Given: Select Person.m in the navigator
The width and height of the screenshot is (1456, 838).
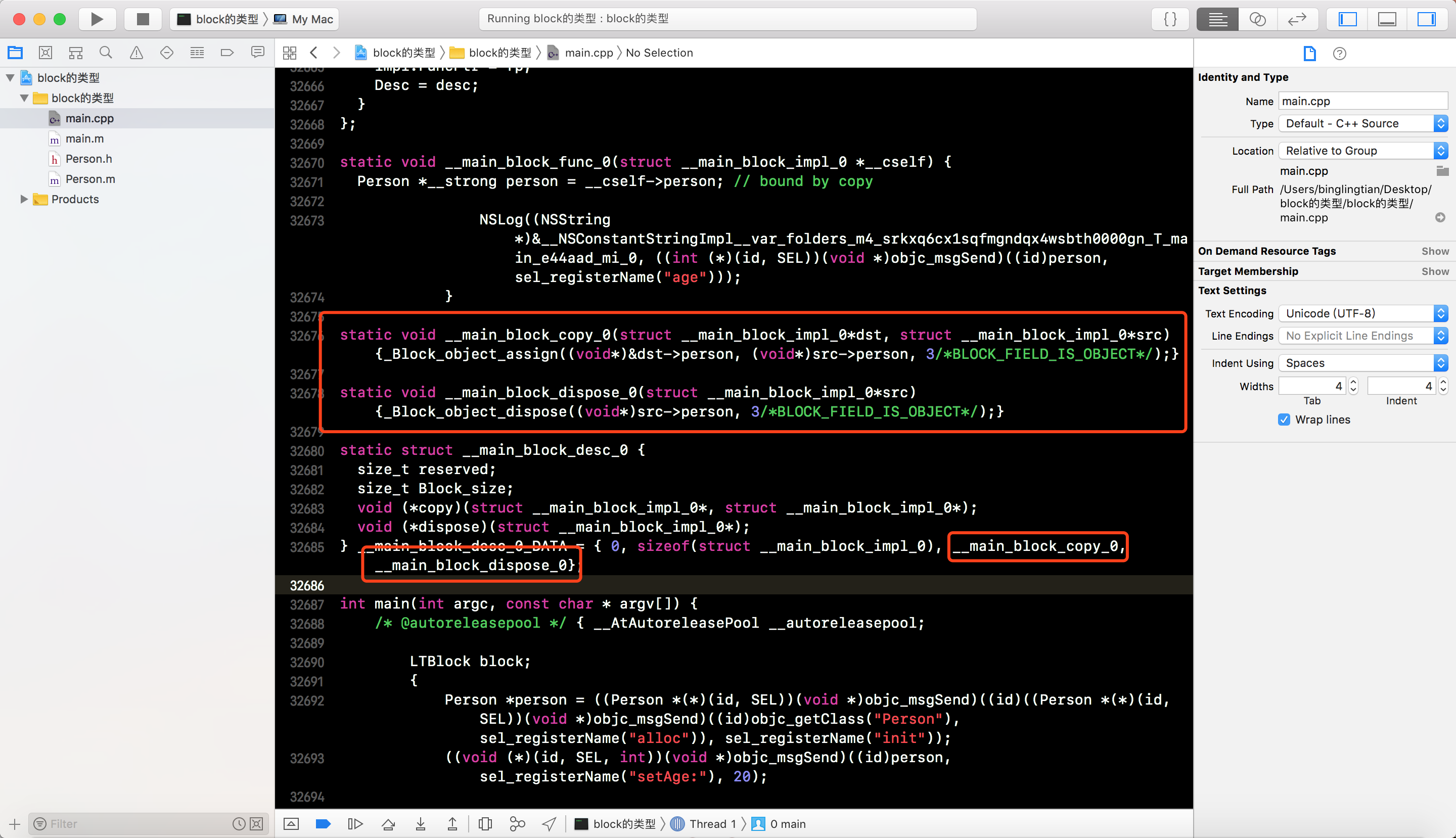Looking at the screenshot, I should tap(90, 179).
